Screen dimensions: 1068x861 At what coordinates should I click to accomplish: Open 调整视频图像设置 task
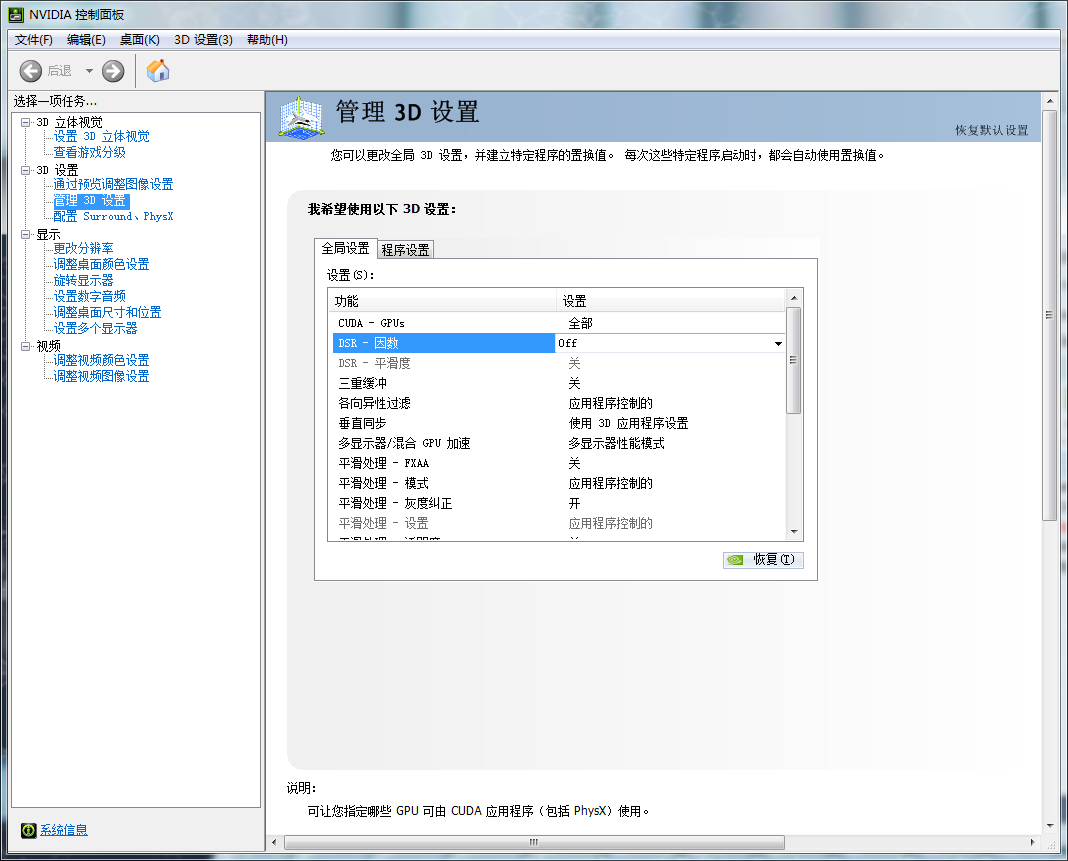click(x=101, y=375)
